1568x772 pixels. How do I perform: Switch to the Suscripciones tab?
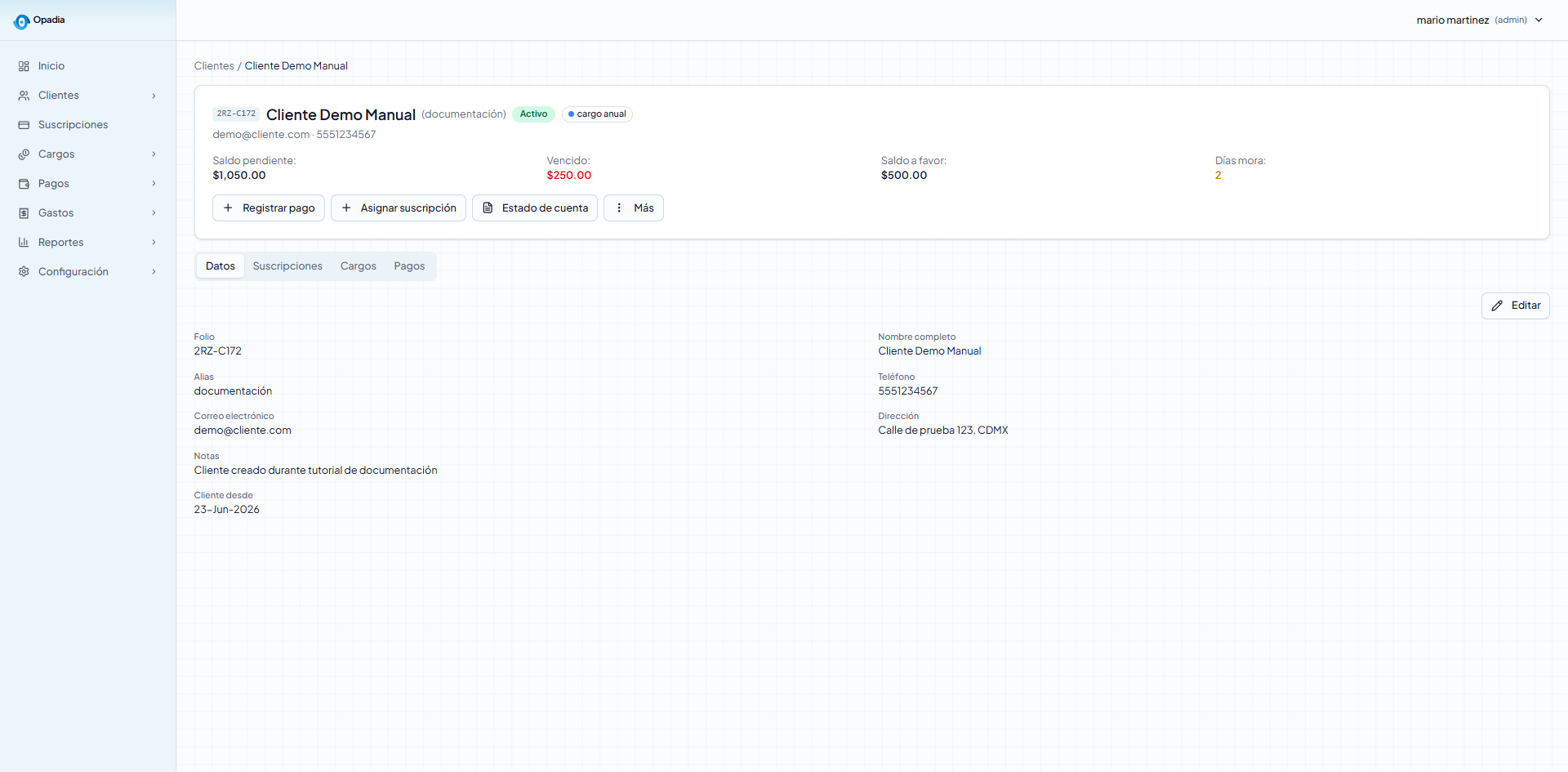coord(287,266)
